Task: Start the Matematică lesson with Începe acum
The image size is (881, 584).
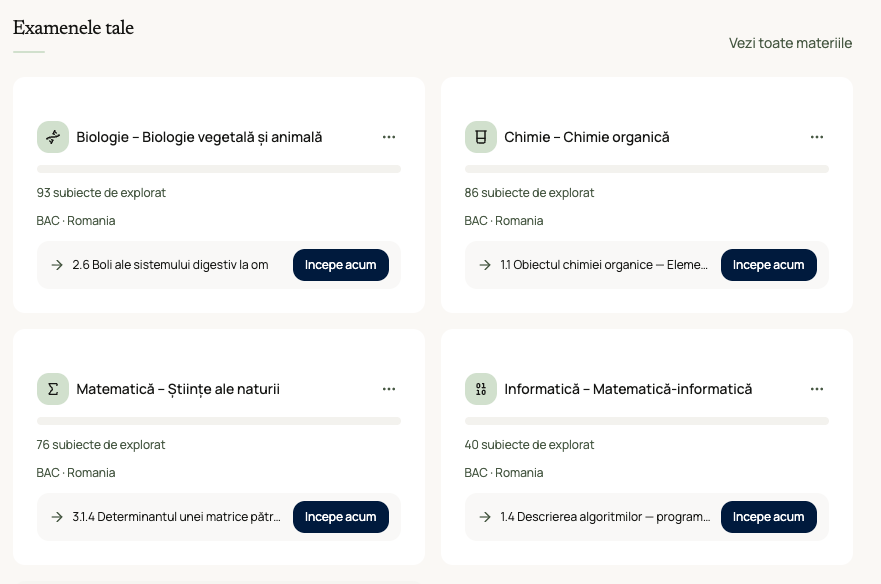Action: pyautogui.click(x=340, y=517)
